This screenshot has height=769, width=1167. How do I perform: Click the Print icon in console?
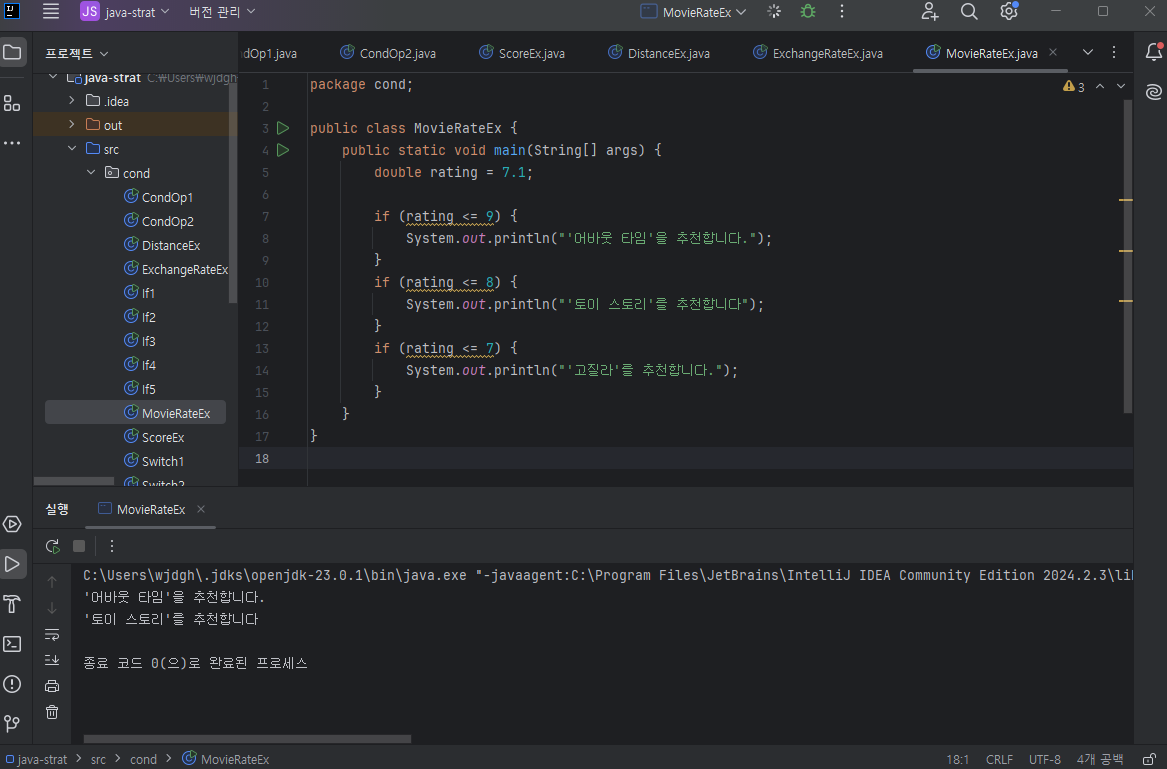point(52,686)
